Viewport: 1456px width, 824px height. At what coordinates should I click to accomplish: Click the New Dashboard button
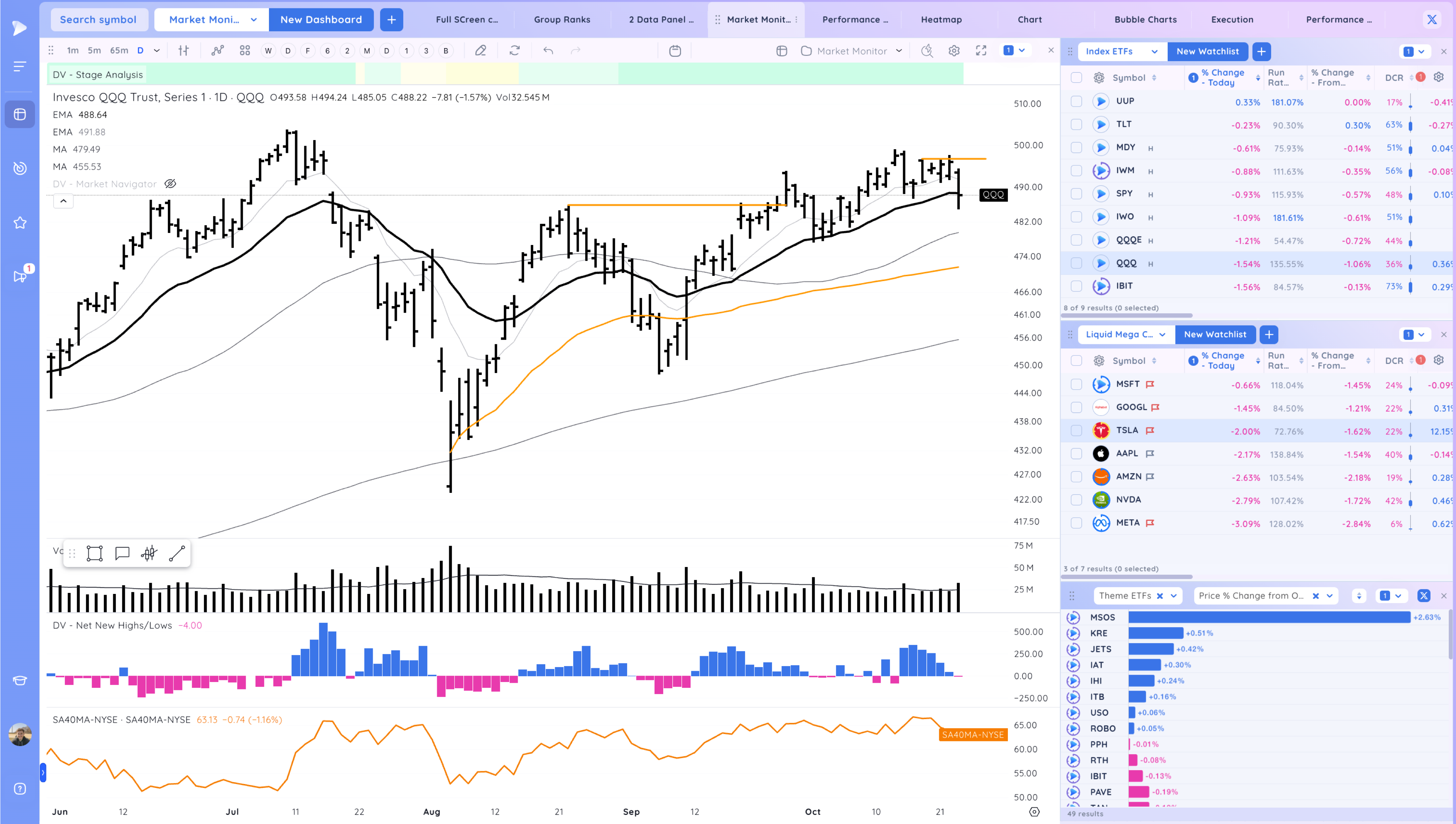(321, 19)
